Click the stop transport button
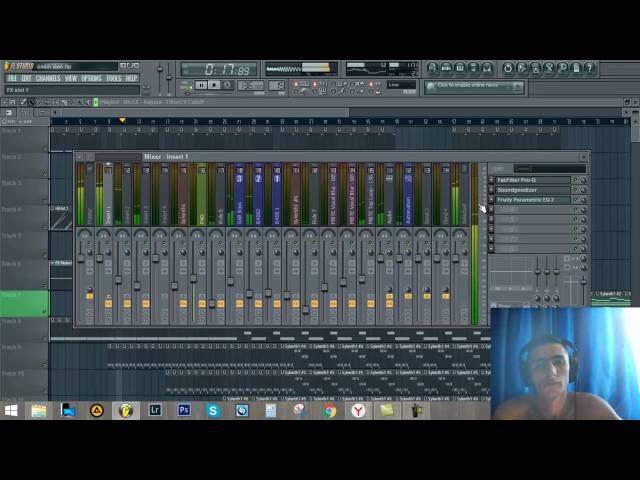 [x=214, y=85]
